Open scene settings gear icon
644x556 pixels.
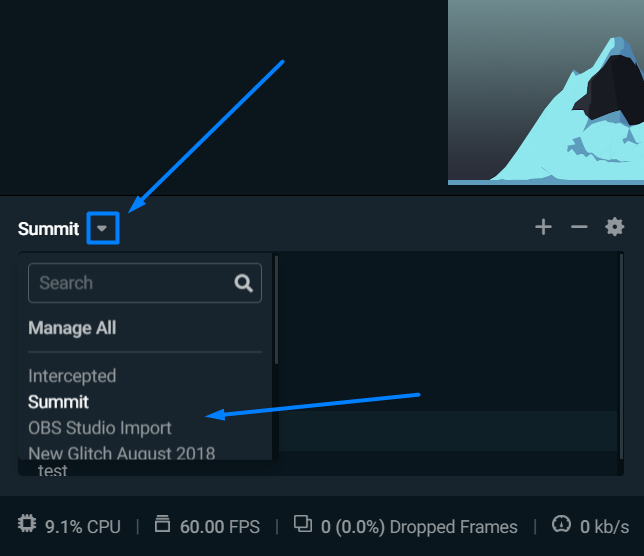[614, 227]
